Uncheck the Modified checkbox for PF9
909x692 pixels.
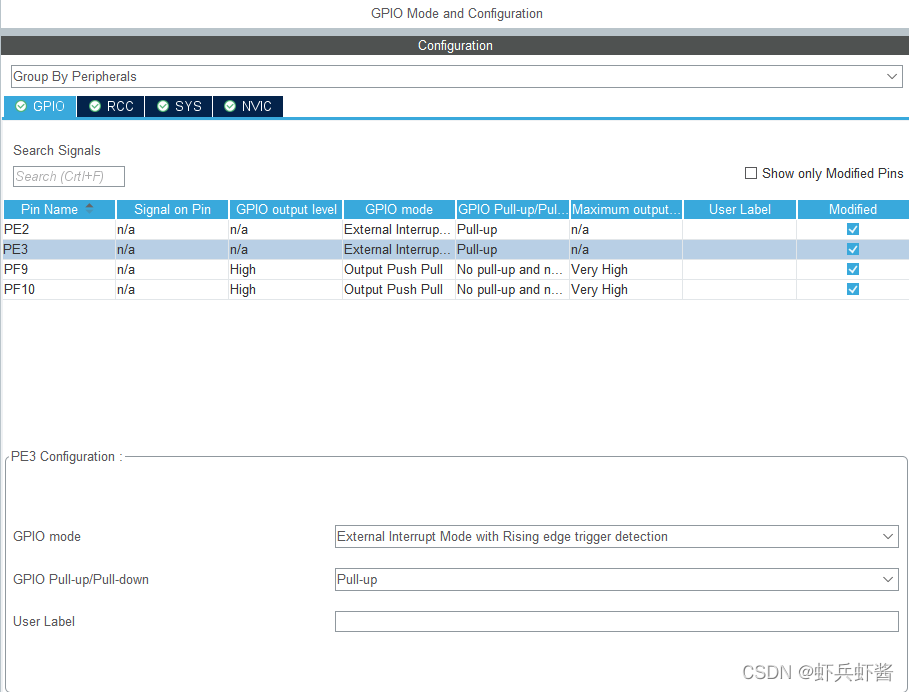853,269
